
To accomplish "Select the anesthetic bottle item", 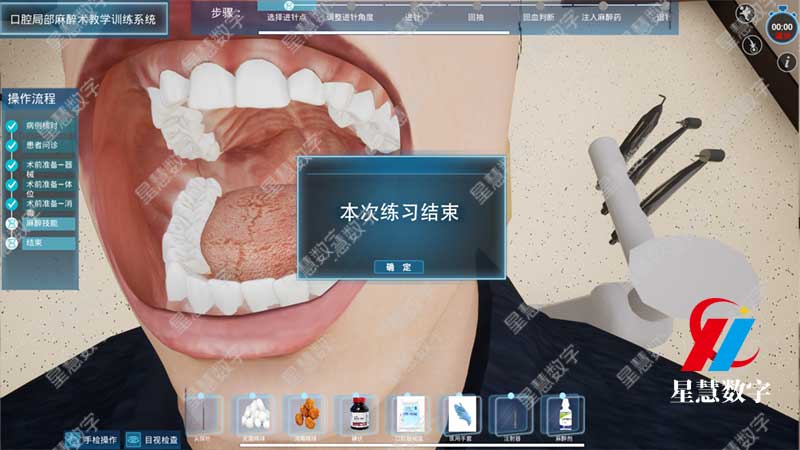I will [562, 413].
